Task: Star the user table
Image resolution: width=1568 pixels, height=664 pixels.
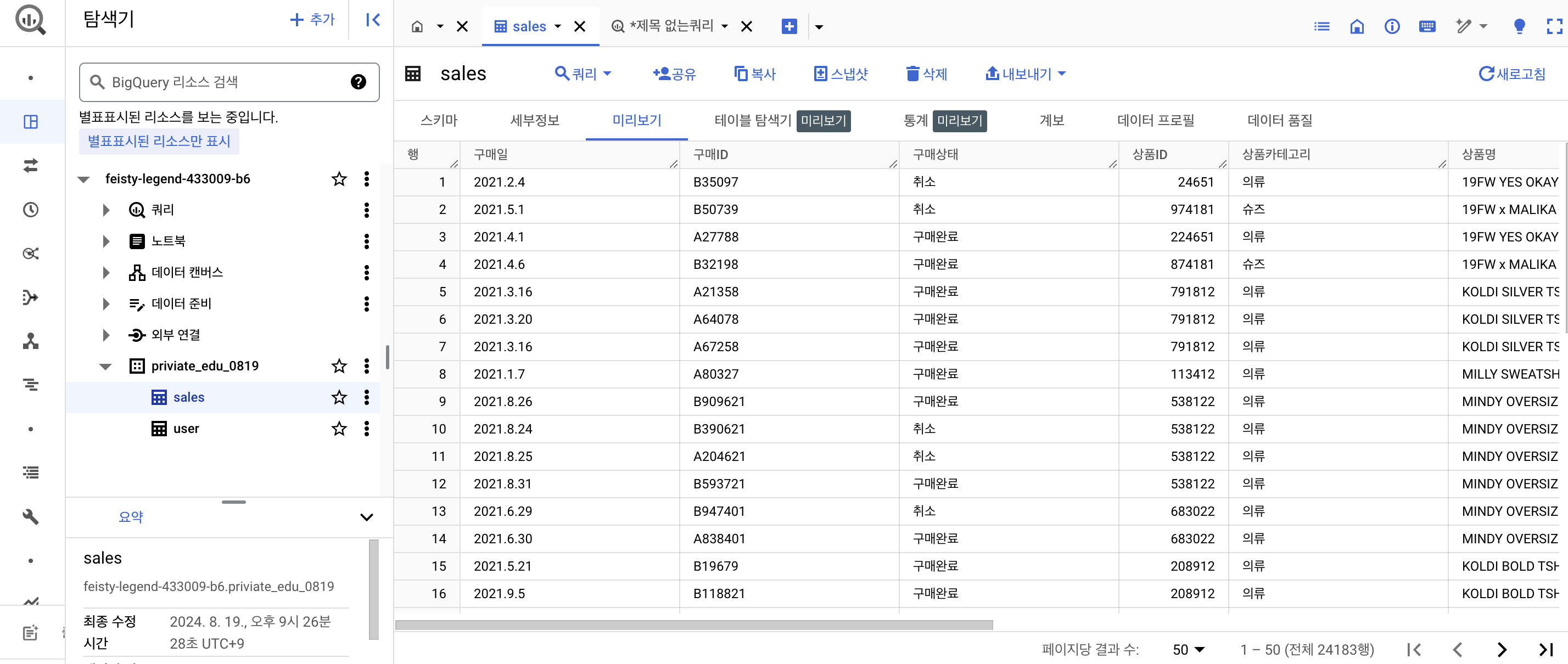Action: pos(339,429)
